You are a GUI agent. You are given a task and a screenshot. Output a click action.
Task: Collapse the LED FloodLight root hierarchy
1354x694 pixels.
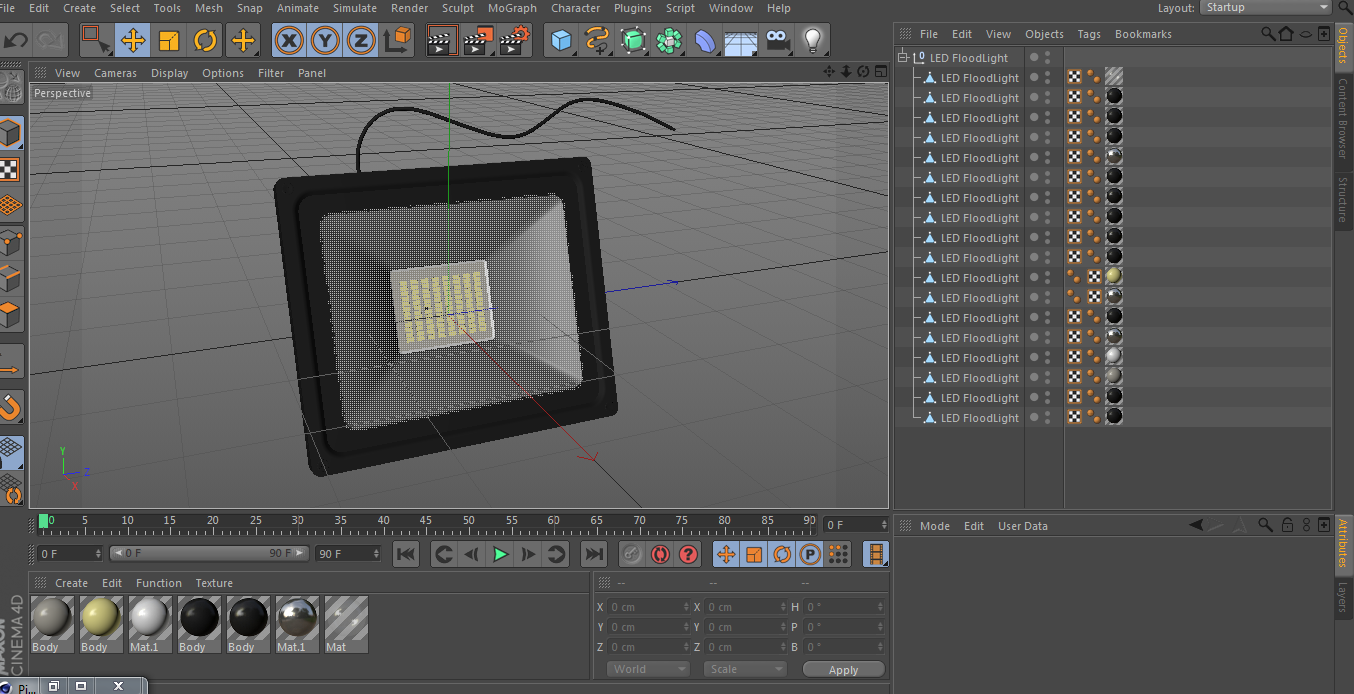pos(903,58)
